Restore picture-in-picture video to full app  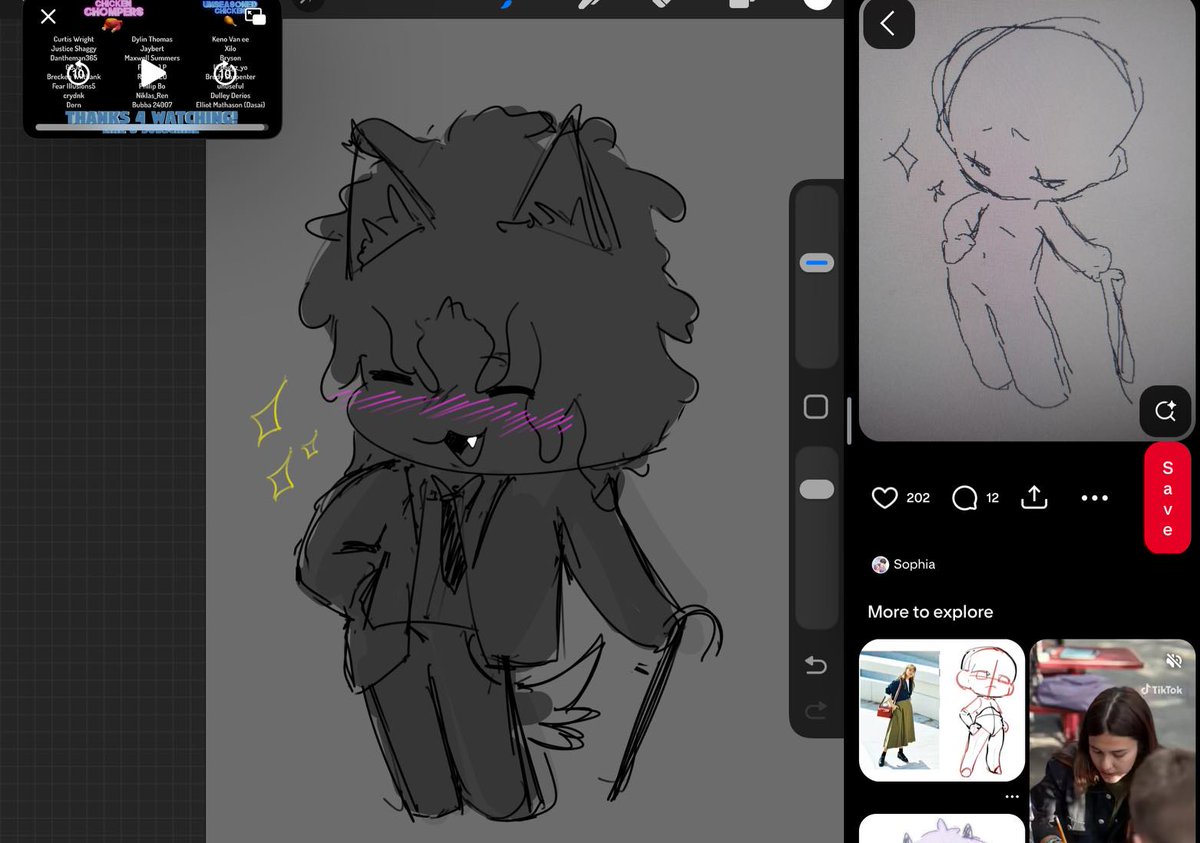click(254, 16)
